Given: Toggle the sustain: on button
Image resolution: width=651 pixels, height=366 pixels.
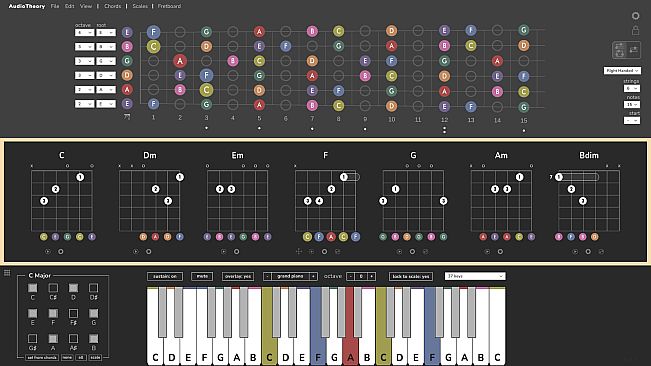Looking at the screenshot, I should [165, 276].
